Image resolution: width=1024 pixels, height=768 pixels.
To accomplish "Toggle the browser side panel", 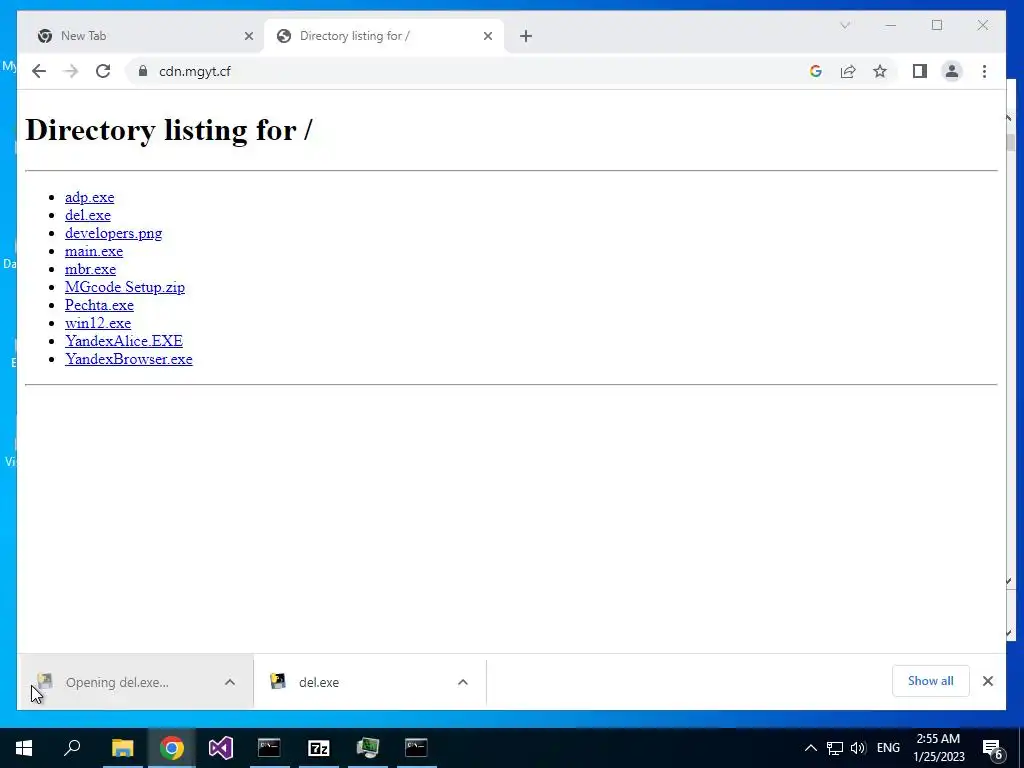I will tap(920, 71).
